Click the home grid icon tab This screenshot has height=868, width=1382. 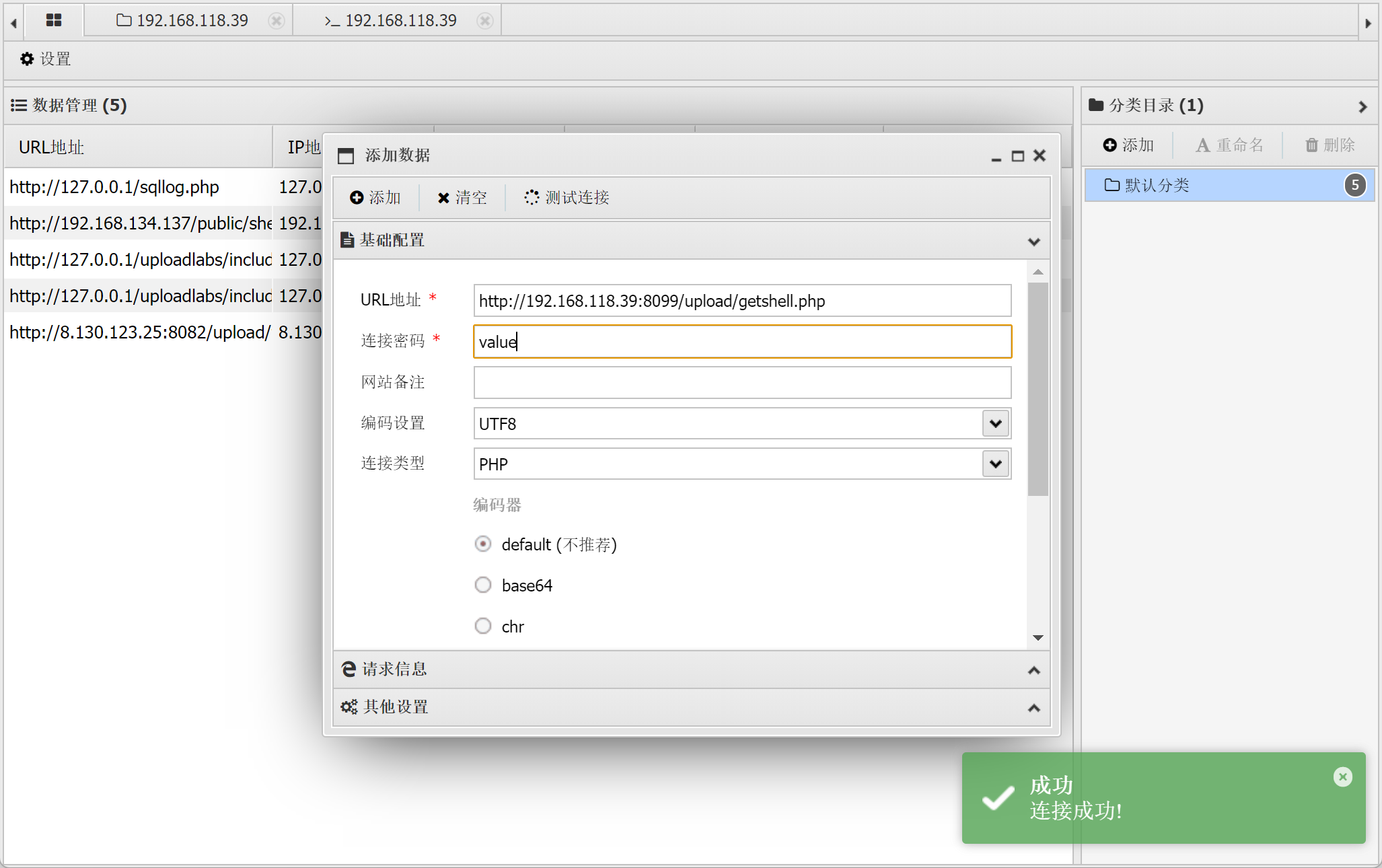(54, 20)
